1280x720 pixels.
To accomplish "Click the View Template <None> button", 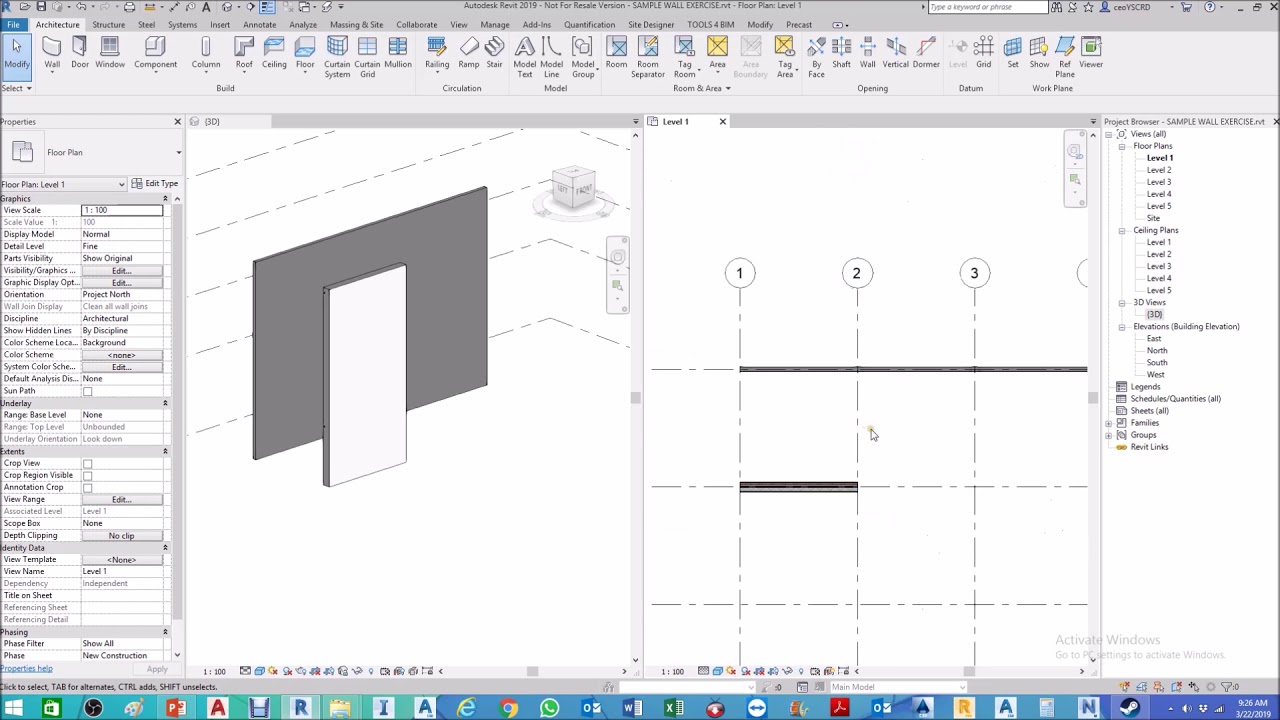I will coord(122,560).
